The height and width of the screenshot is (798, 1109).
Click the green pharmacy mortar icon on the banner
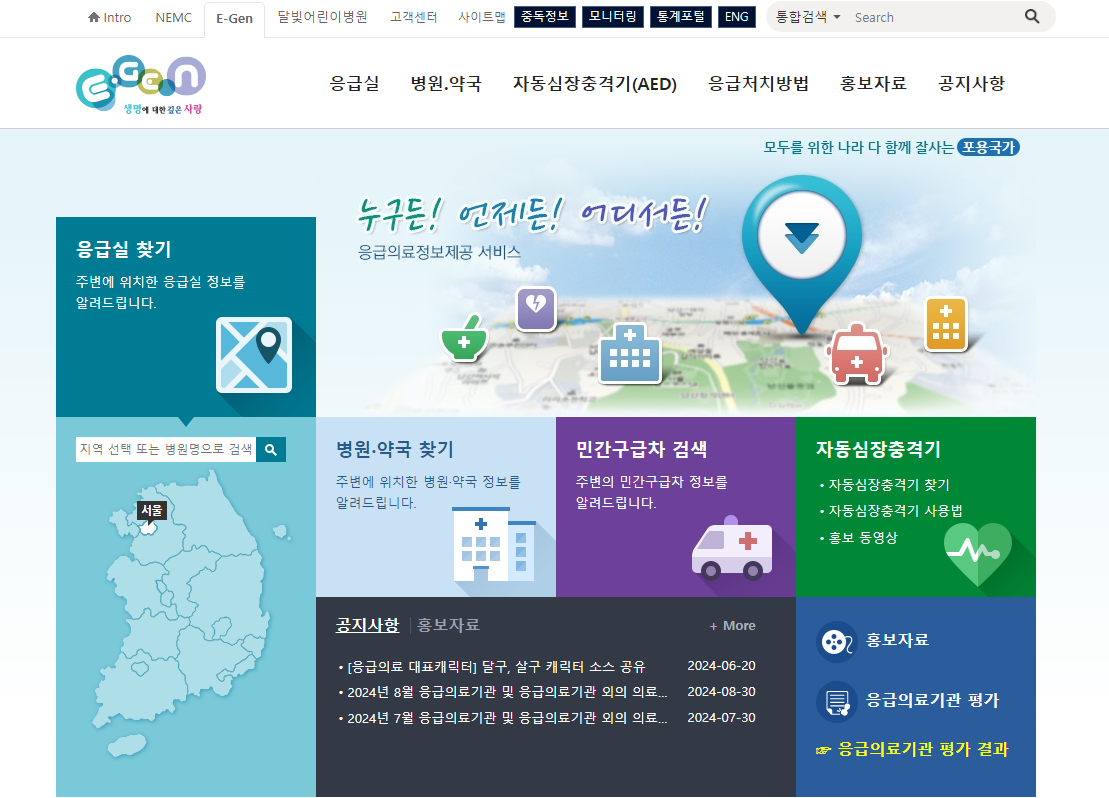click(463, 341)
